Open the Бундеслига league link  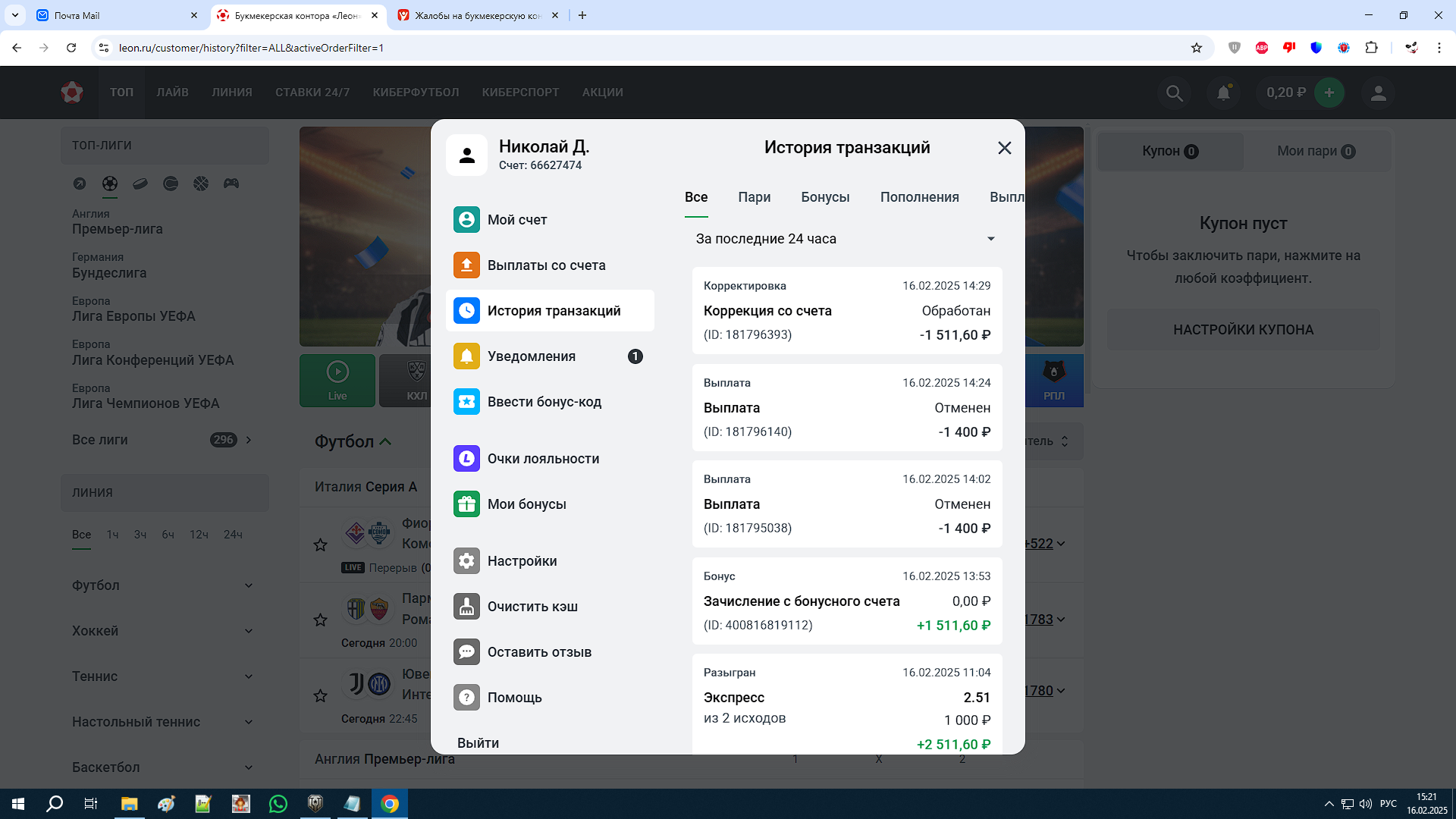pyautogui.click(x=109, y=273)
